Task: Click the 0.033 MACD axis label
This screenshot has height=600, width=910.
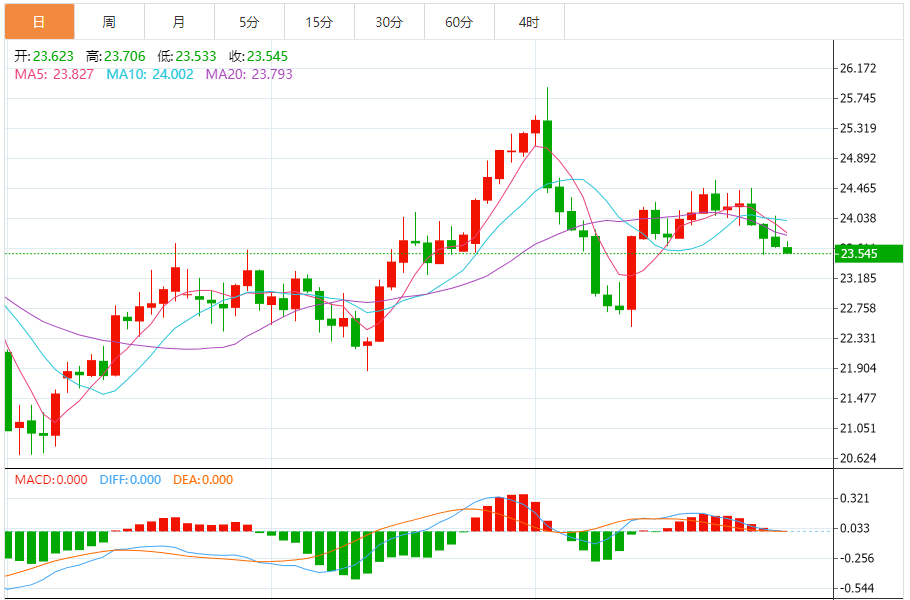Action: 855,529
